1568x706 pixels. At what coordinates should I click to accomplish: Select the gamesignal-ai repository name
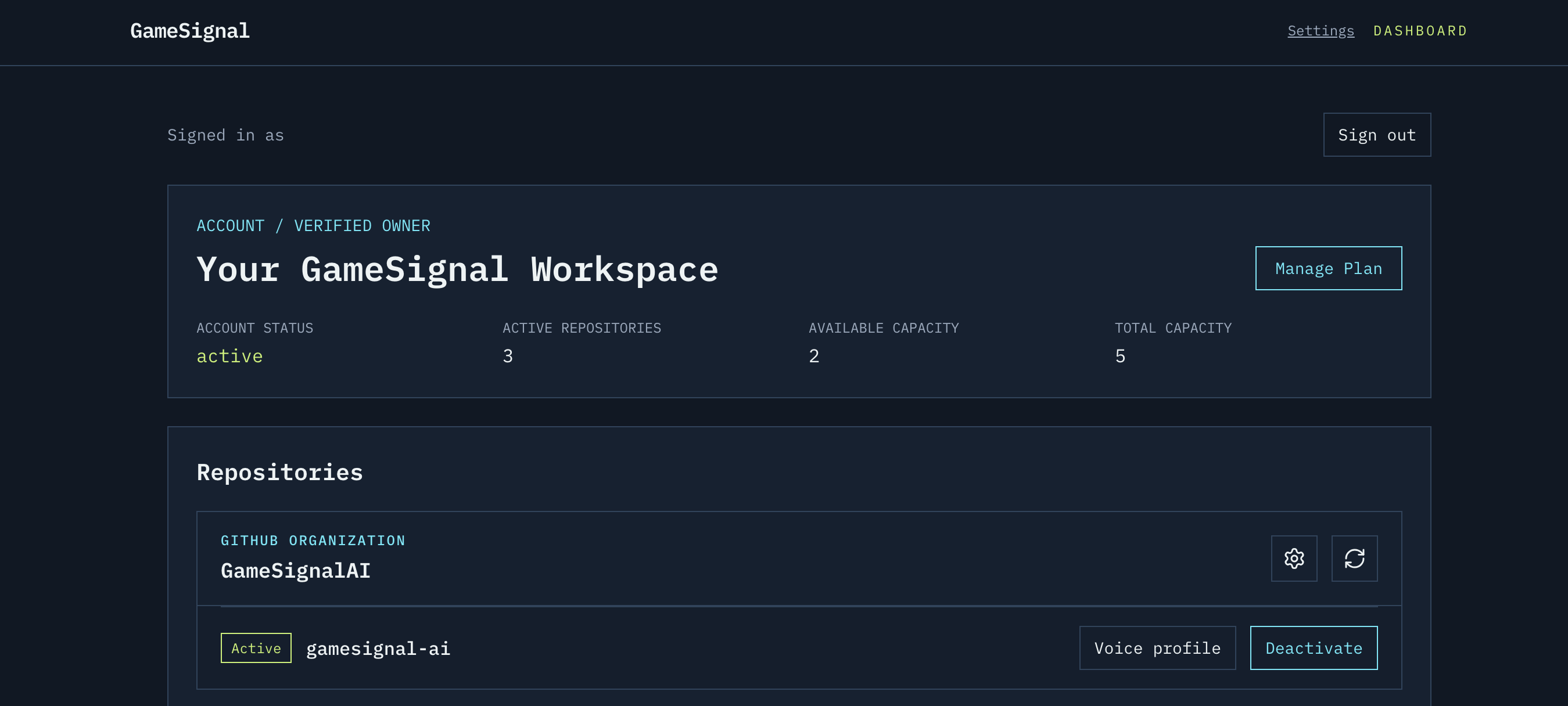[378, 648]
